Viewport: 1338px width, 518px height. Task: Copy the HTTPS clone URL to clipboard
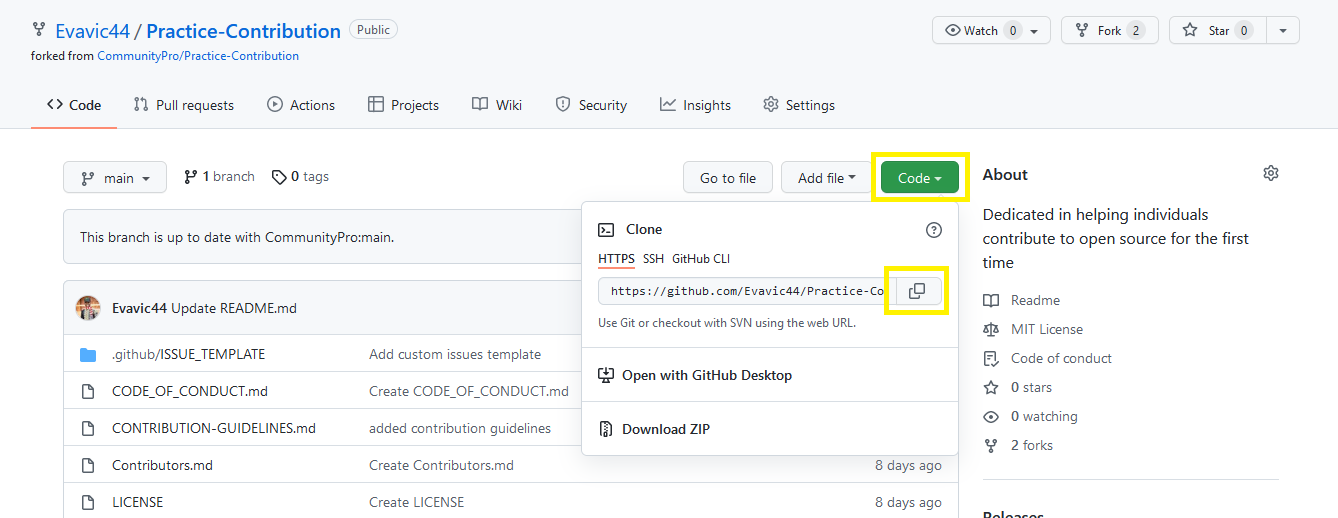[x=916, y=291]
